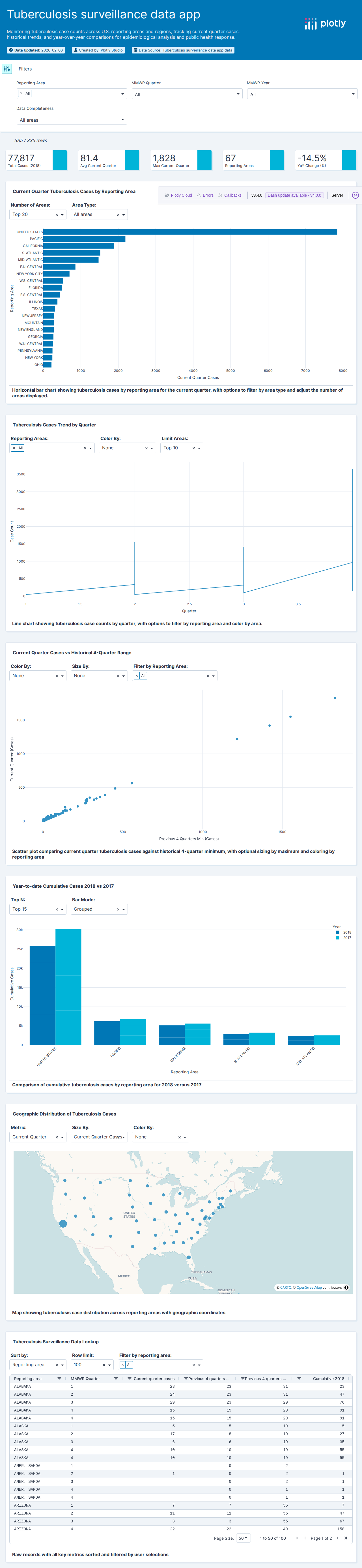Click the Errors button in dev toolbar

click(x=204, y=195)
